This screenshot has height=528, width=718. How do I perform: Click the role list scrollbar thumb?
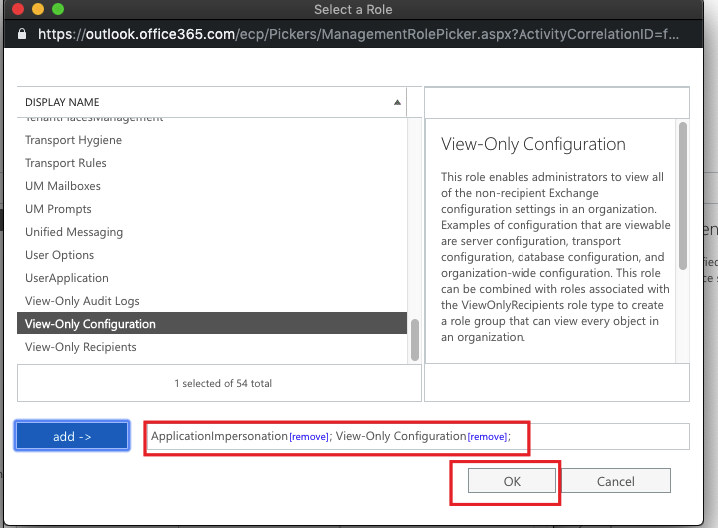[415, 340]
